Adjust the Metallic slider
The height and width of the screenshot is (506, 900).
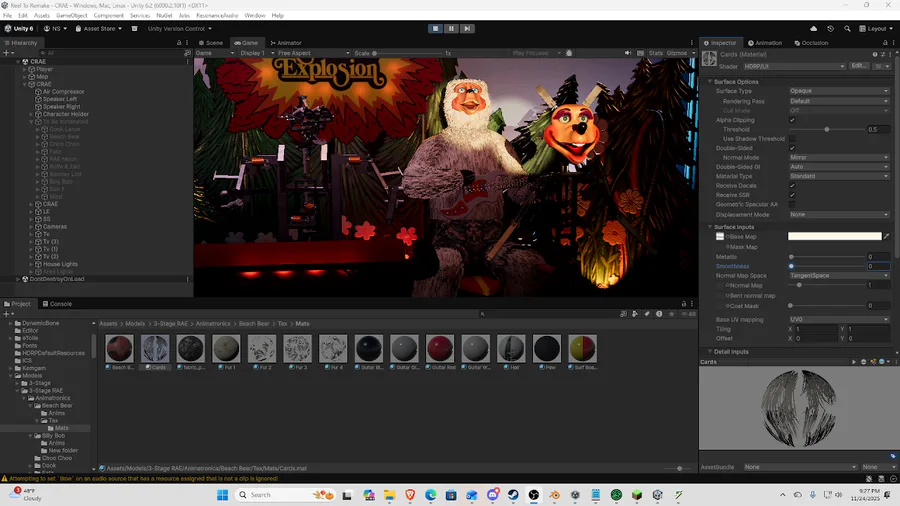pyautogui.click(x=827, y=257)
